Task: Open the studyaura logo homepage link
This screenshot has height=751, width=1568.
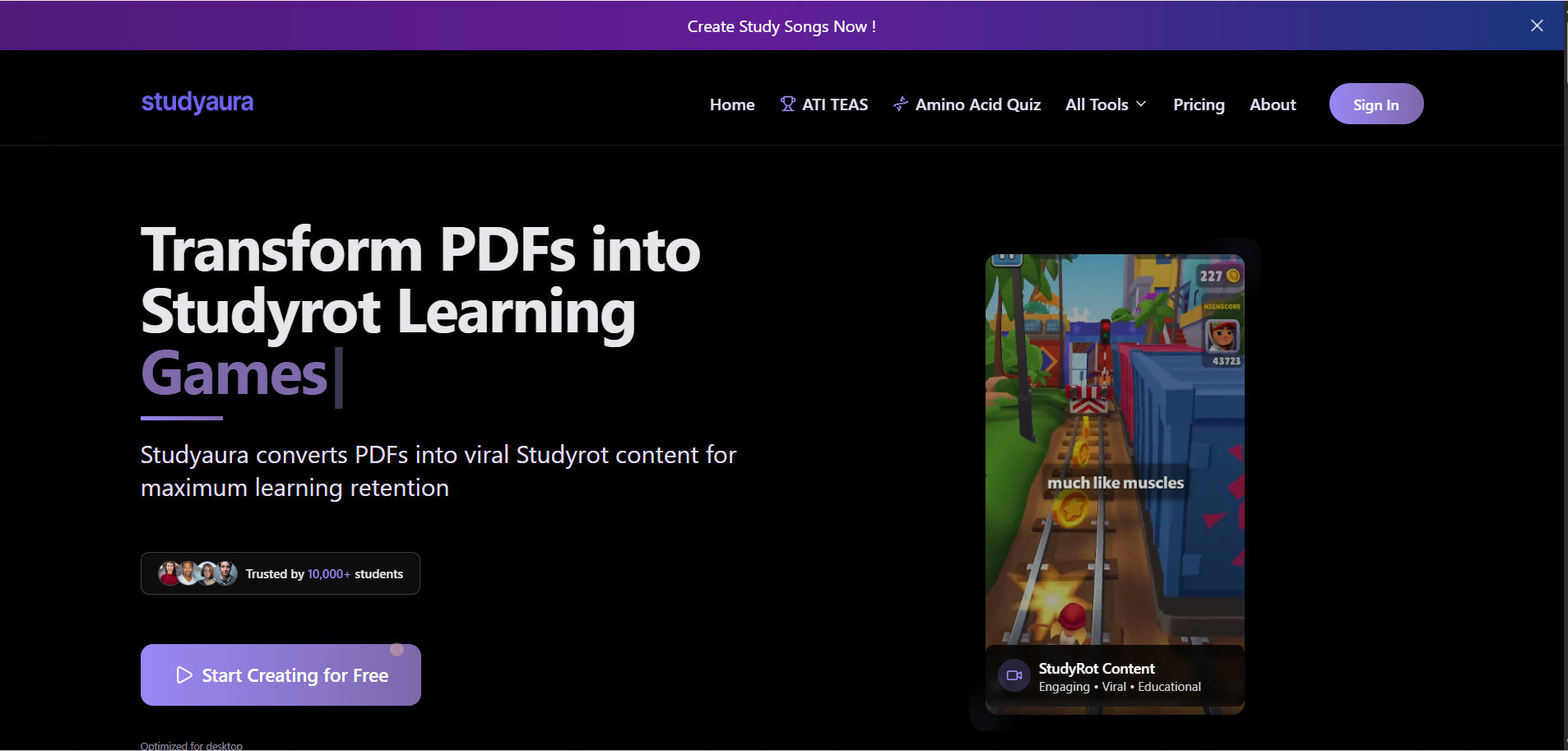Action: pyautogui.click(x=197, y=102)
